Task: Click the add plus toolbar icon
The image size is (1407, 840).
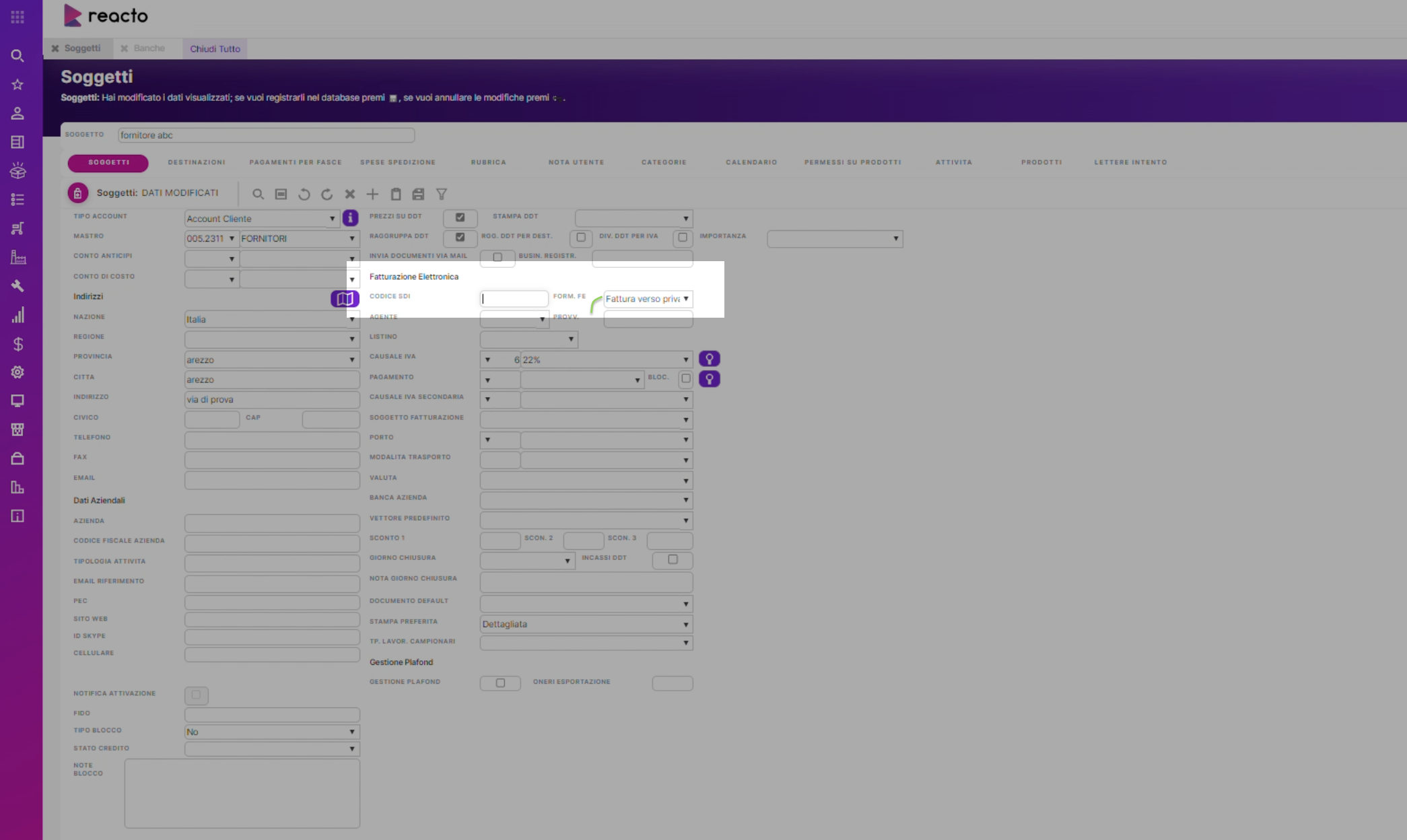Action: pyautogui.click(x=372, y=194)
